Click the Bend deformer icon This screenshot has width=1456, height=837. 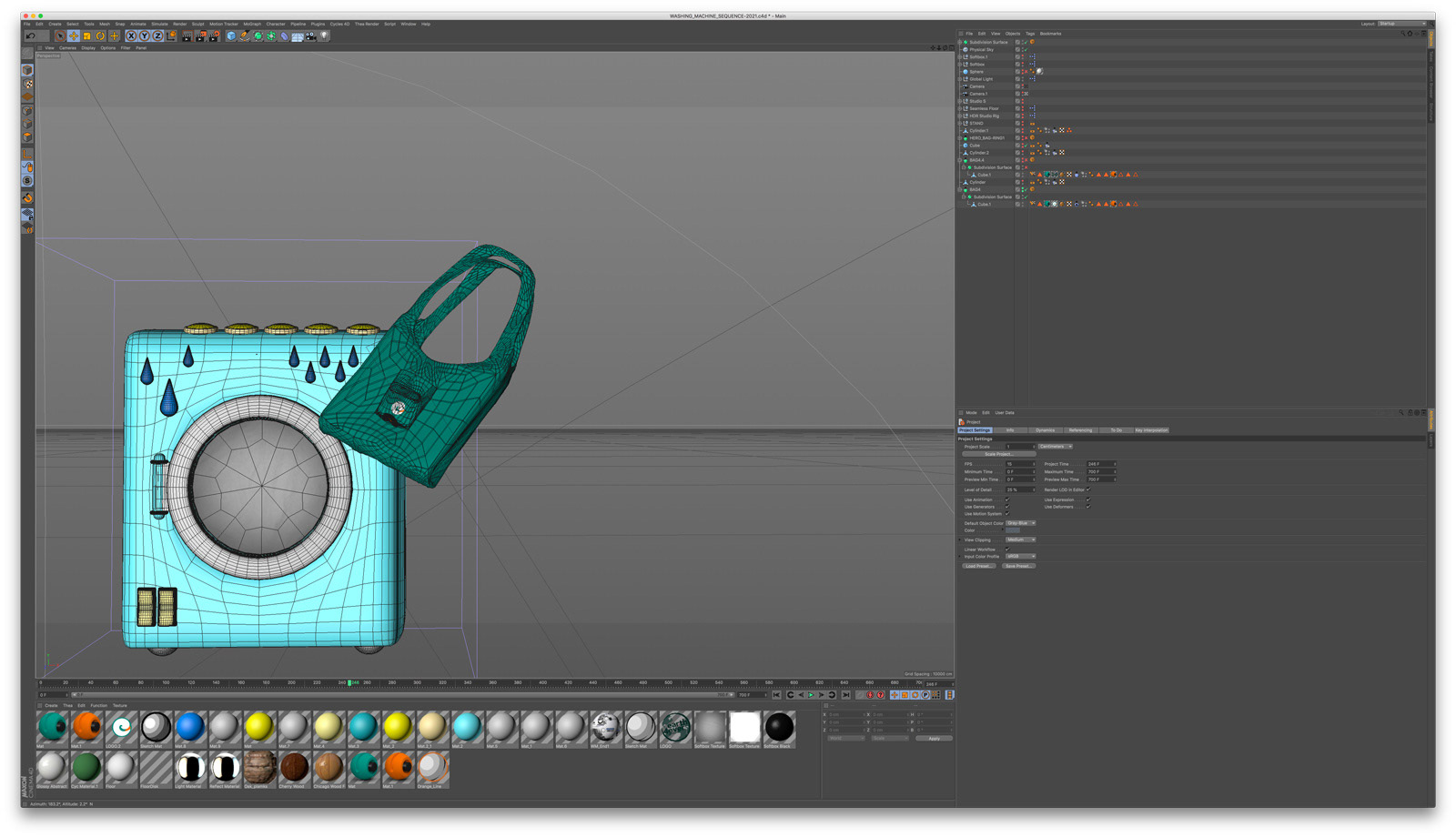pos(284,36)
